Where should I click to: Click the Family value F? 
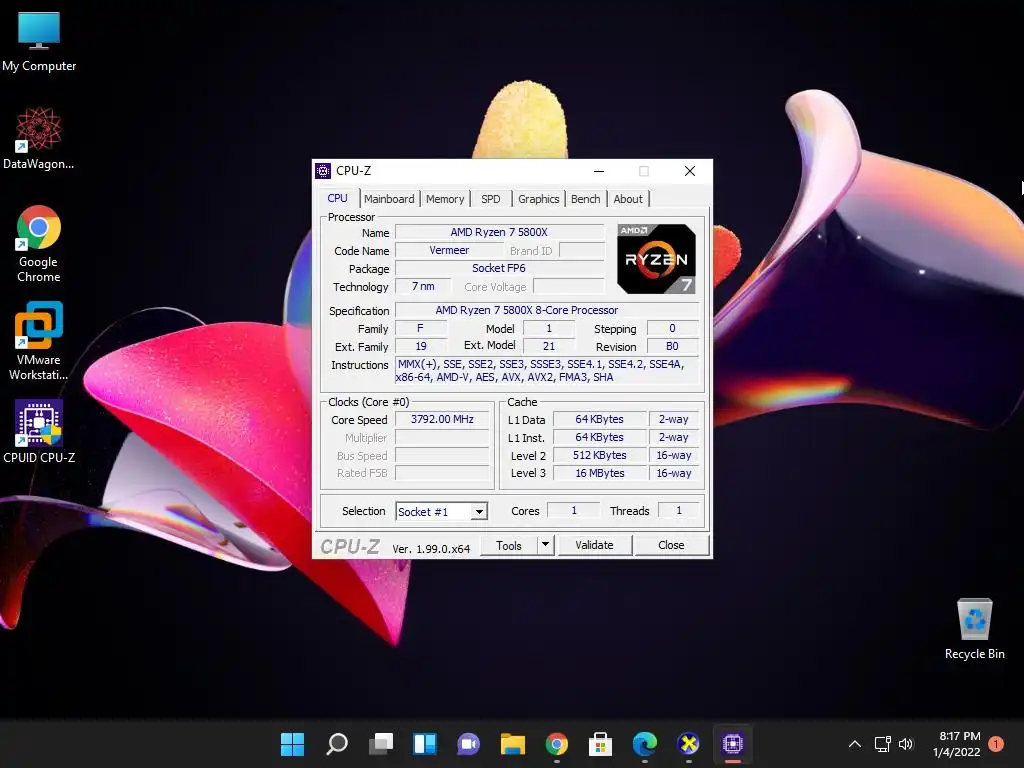pyautogui.click(x=421, y=328)
